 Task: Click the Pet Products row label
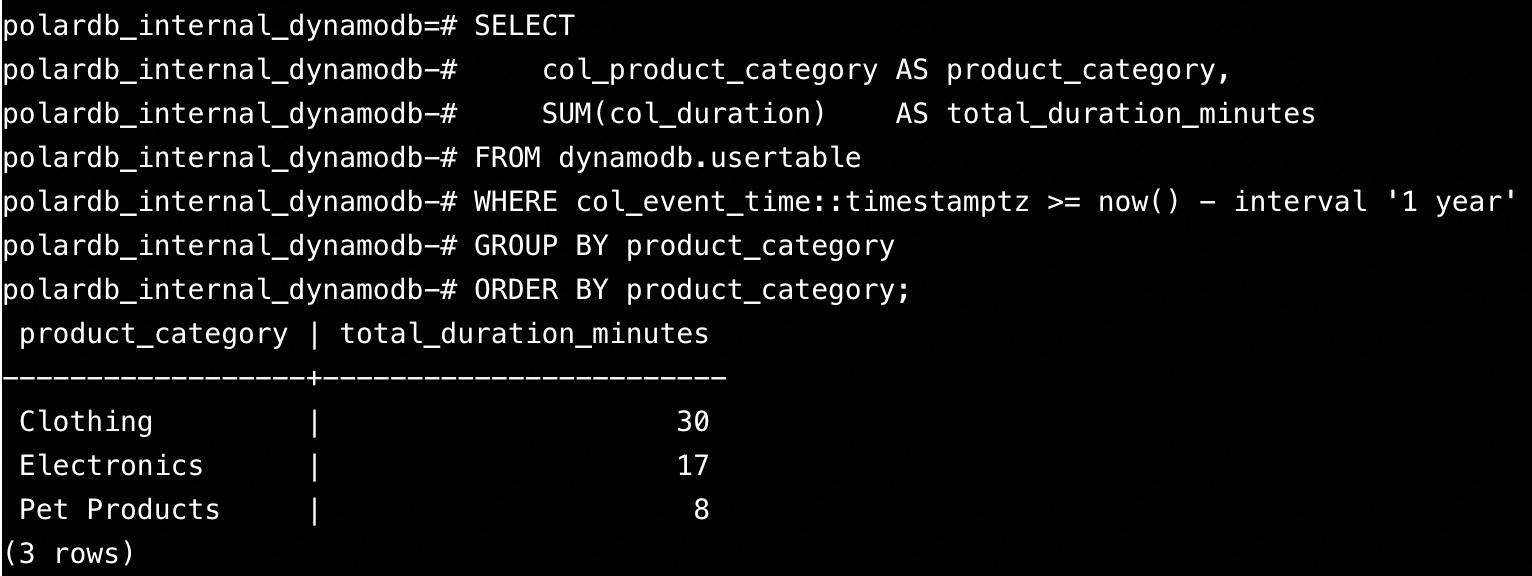pos(119,510)
